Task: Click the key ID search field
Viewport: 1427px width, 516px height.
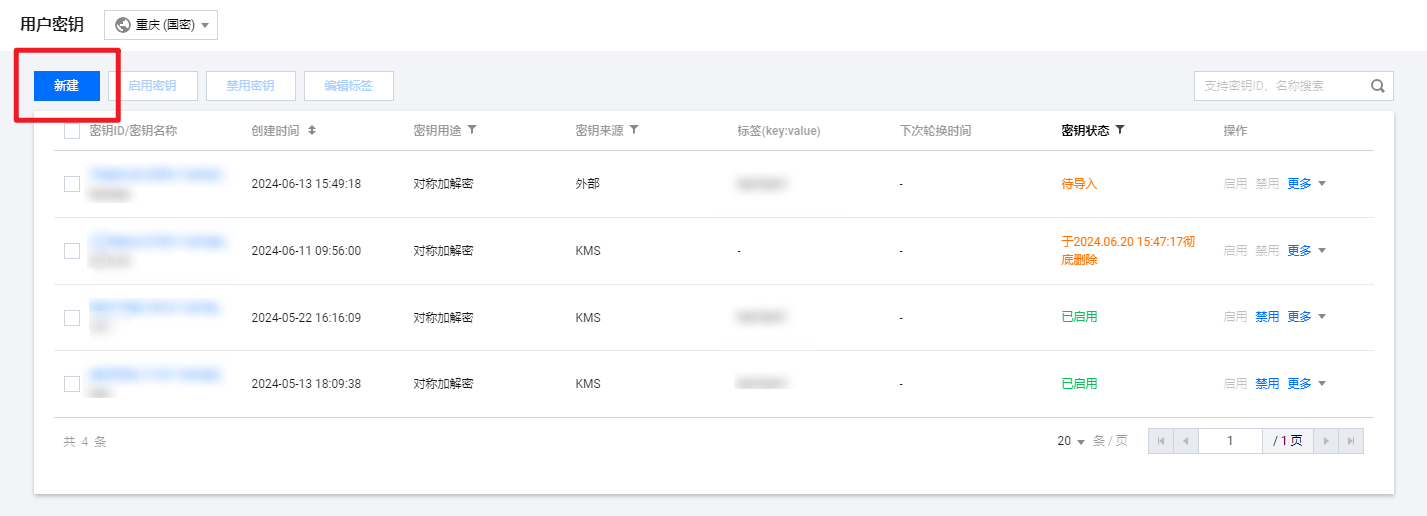Action: [x=1280, y=86]
